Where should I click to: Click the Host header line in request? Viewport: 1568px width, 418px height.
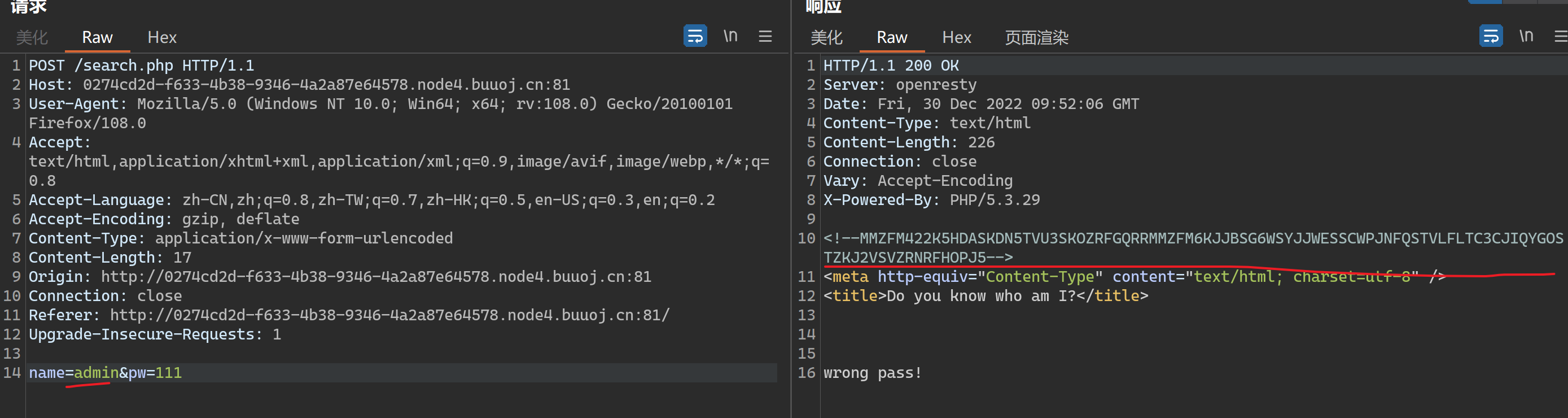pos(300,85)
